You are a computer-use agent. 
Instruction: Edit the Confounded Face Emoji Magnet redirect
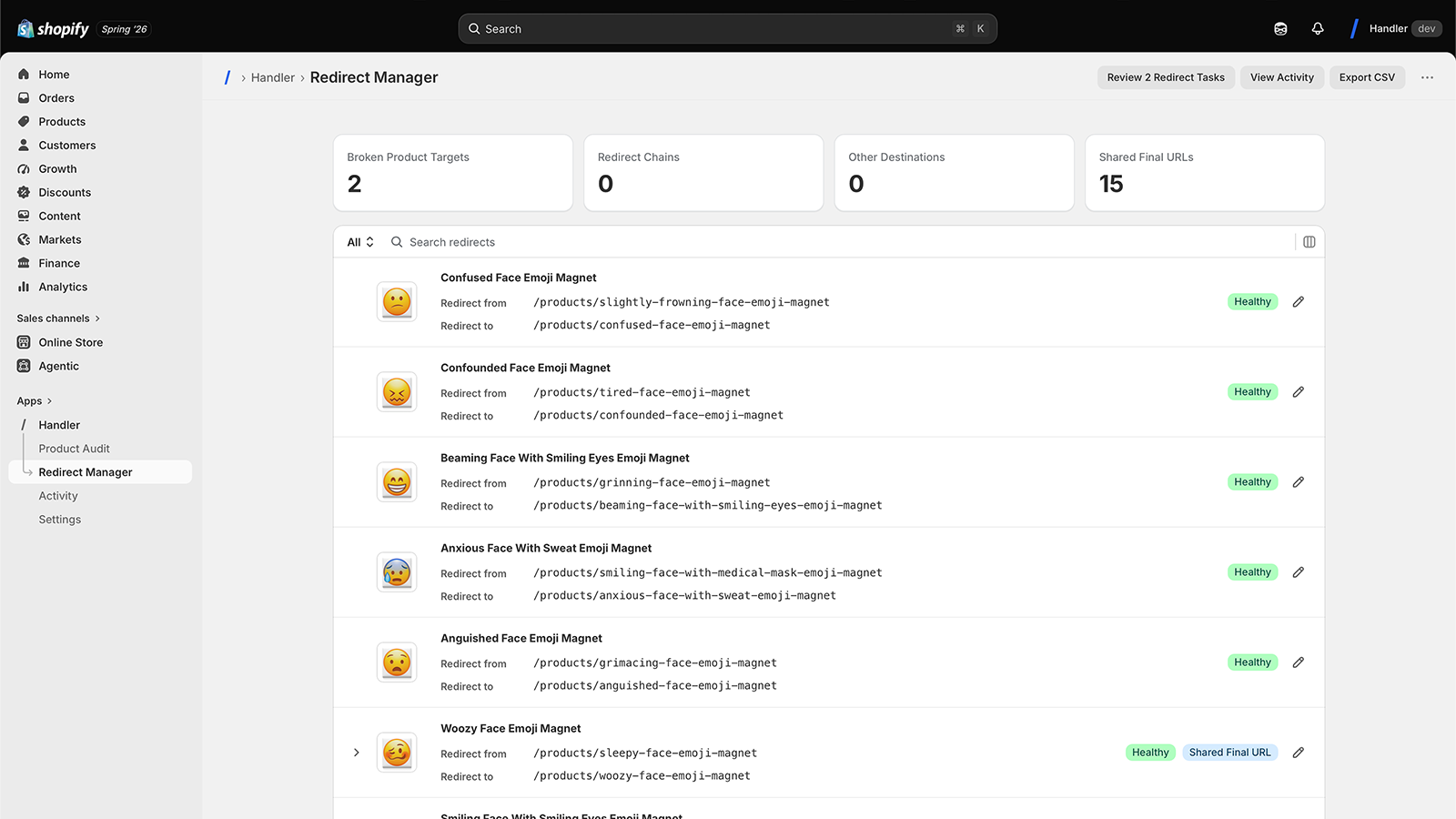coord(1299,392)
